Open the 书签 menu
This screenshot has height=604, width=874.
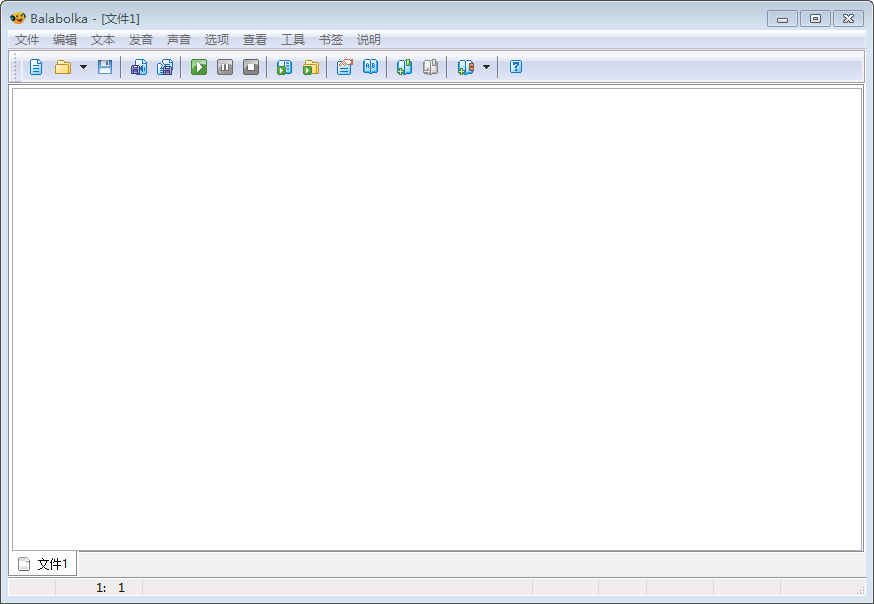331,40
